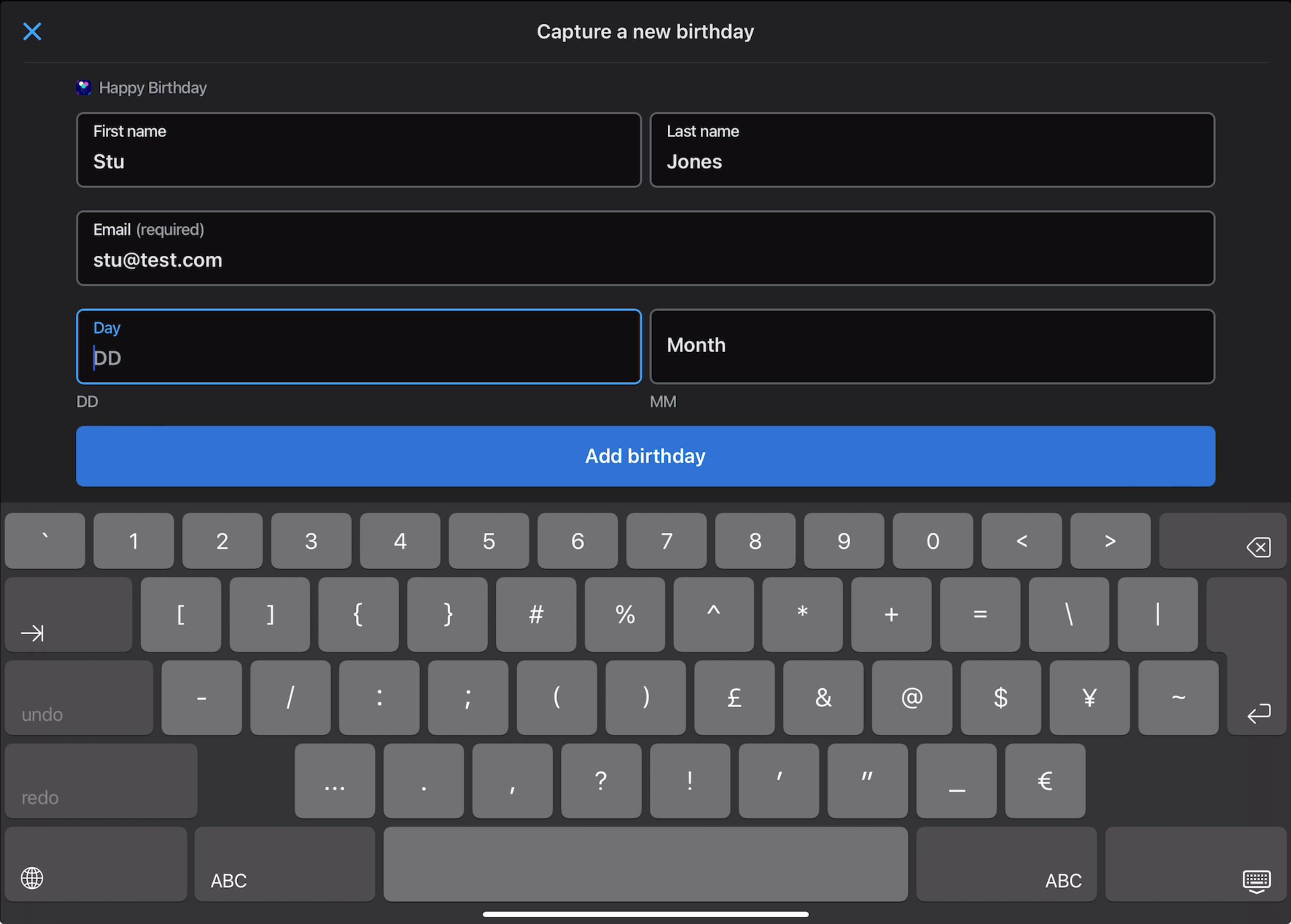The image size is (1291, 924).
Task: Tap the space bar
Action: point(645,864)
